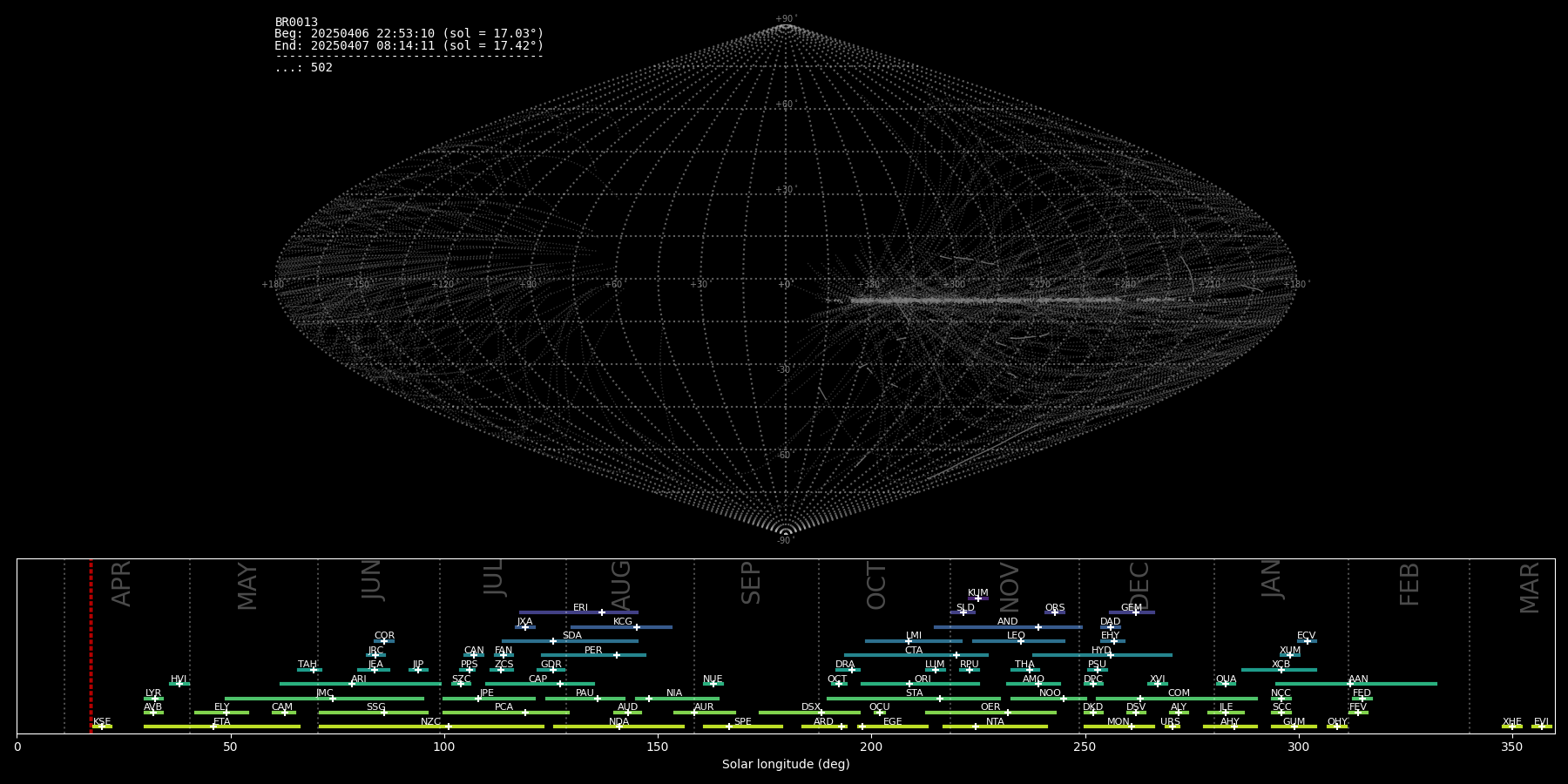Screen dimensions: 1568x784
Task: Select the MAY month label
Action: 247,586
